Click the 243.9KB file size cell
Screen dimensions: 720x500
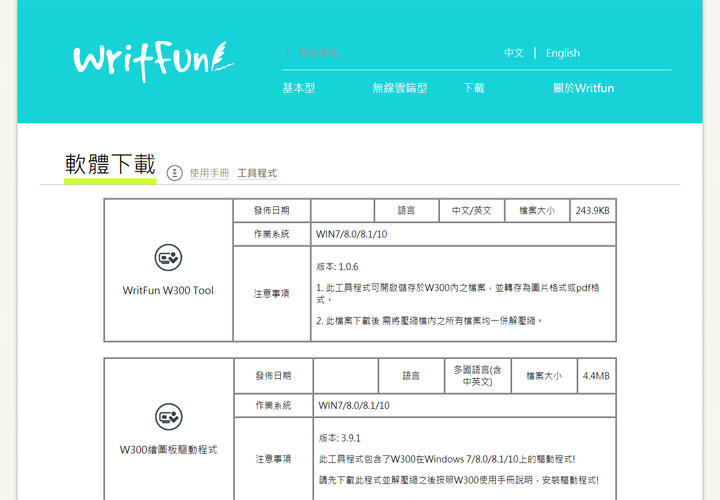click(592, 211)
